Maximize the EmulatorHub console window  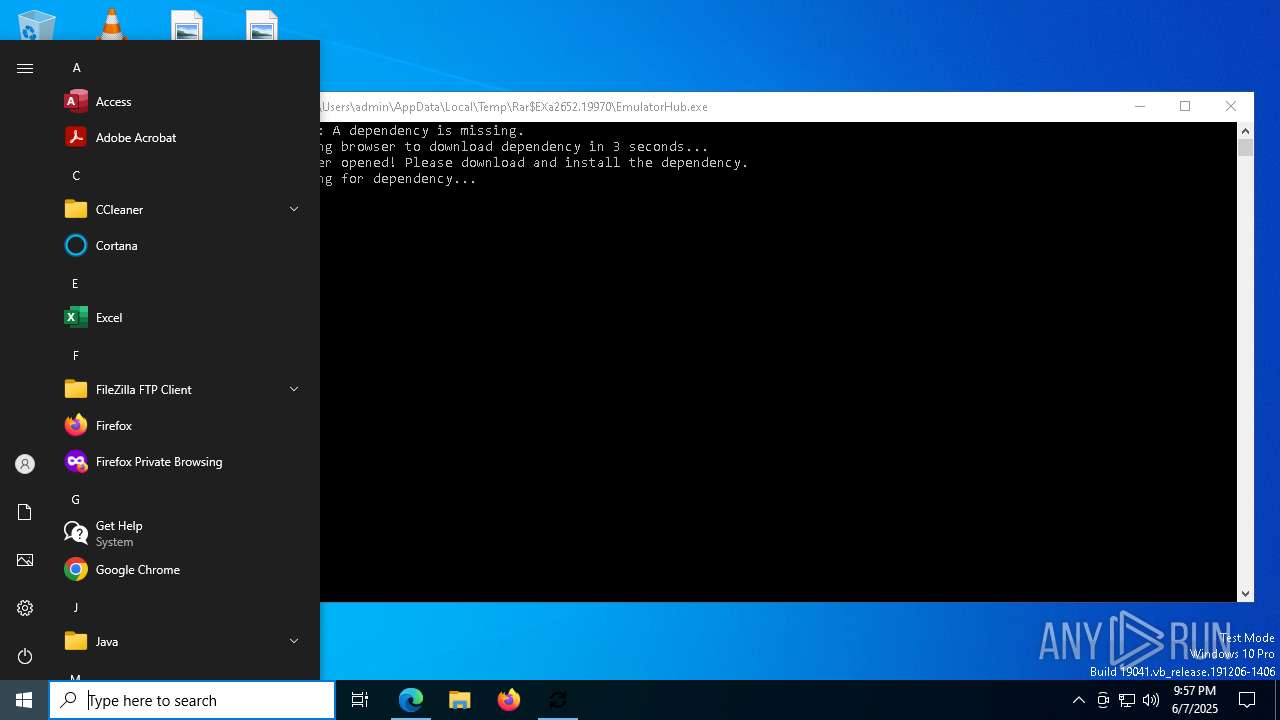coord(1185,106)
